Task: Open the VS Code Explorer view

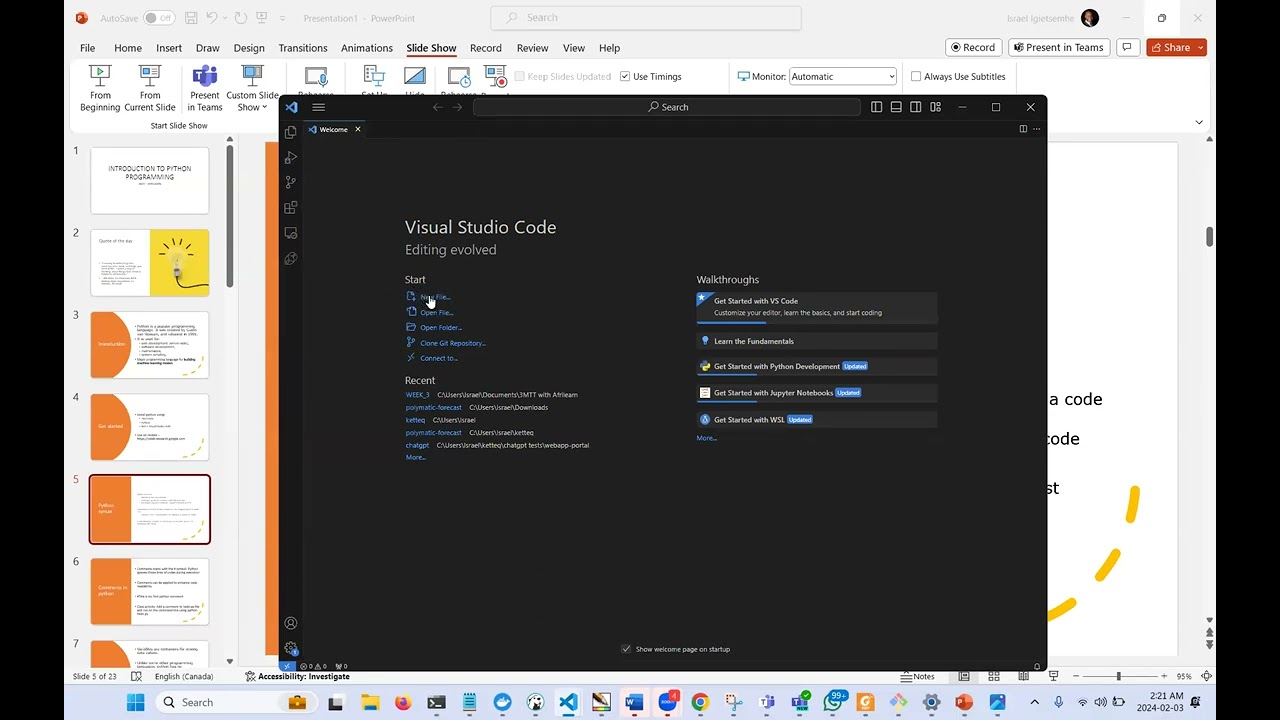Action: [290, 132]
